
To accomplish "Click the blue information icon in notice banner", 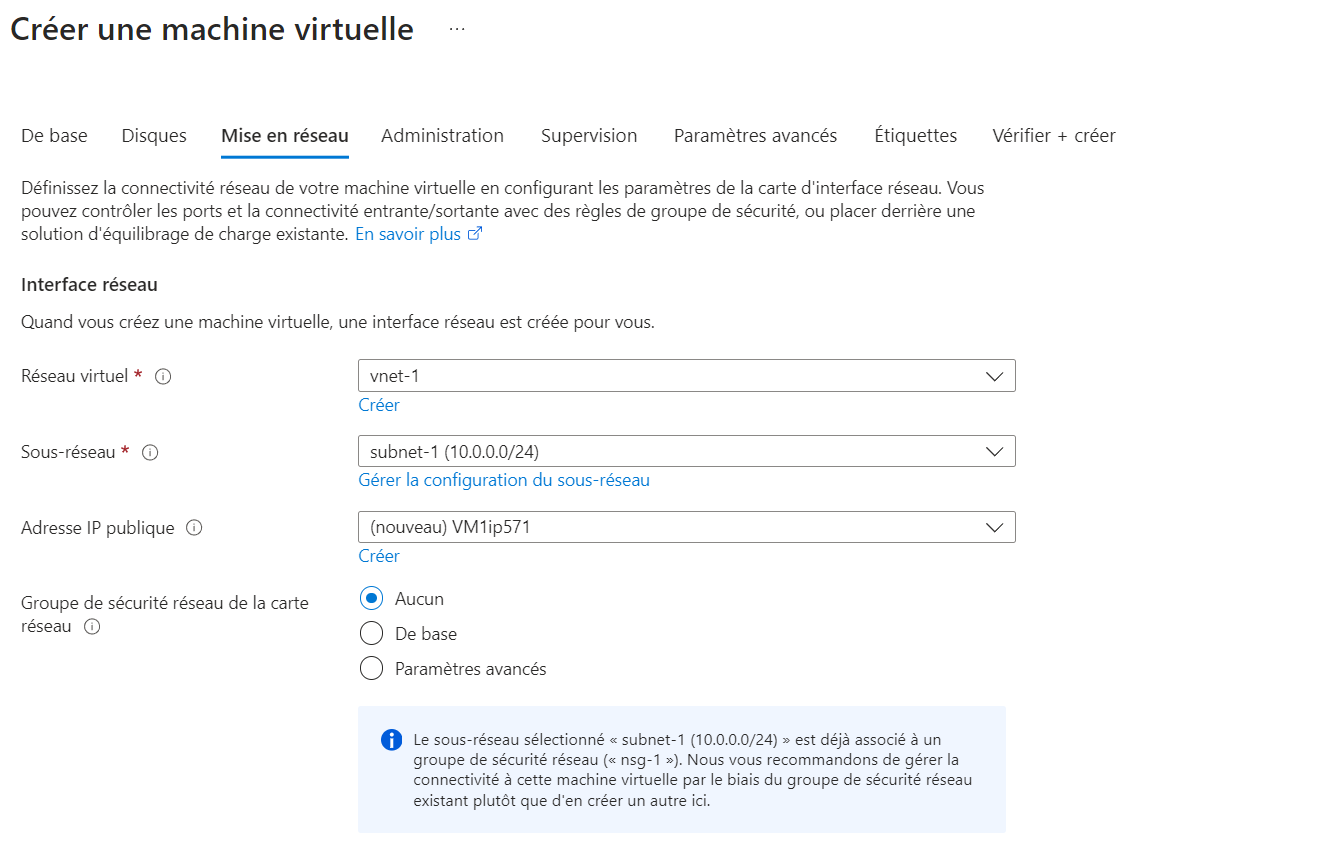I will coord(391,740).
